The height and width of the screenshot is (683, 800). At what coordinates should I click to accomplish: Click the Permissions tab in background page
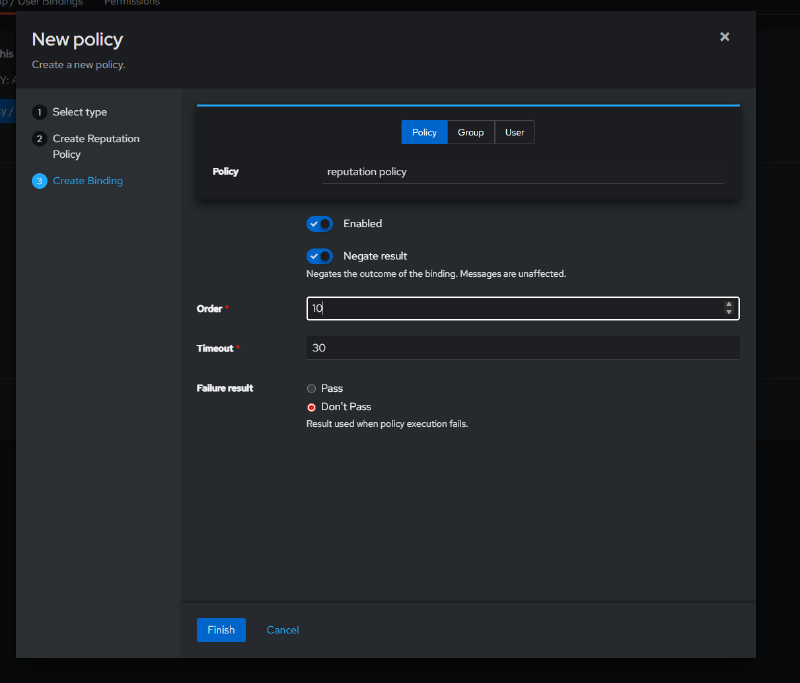(132, 3)
